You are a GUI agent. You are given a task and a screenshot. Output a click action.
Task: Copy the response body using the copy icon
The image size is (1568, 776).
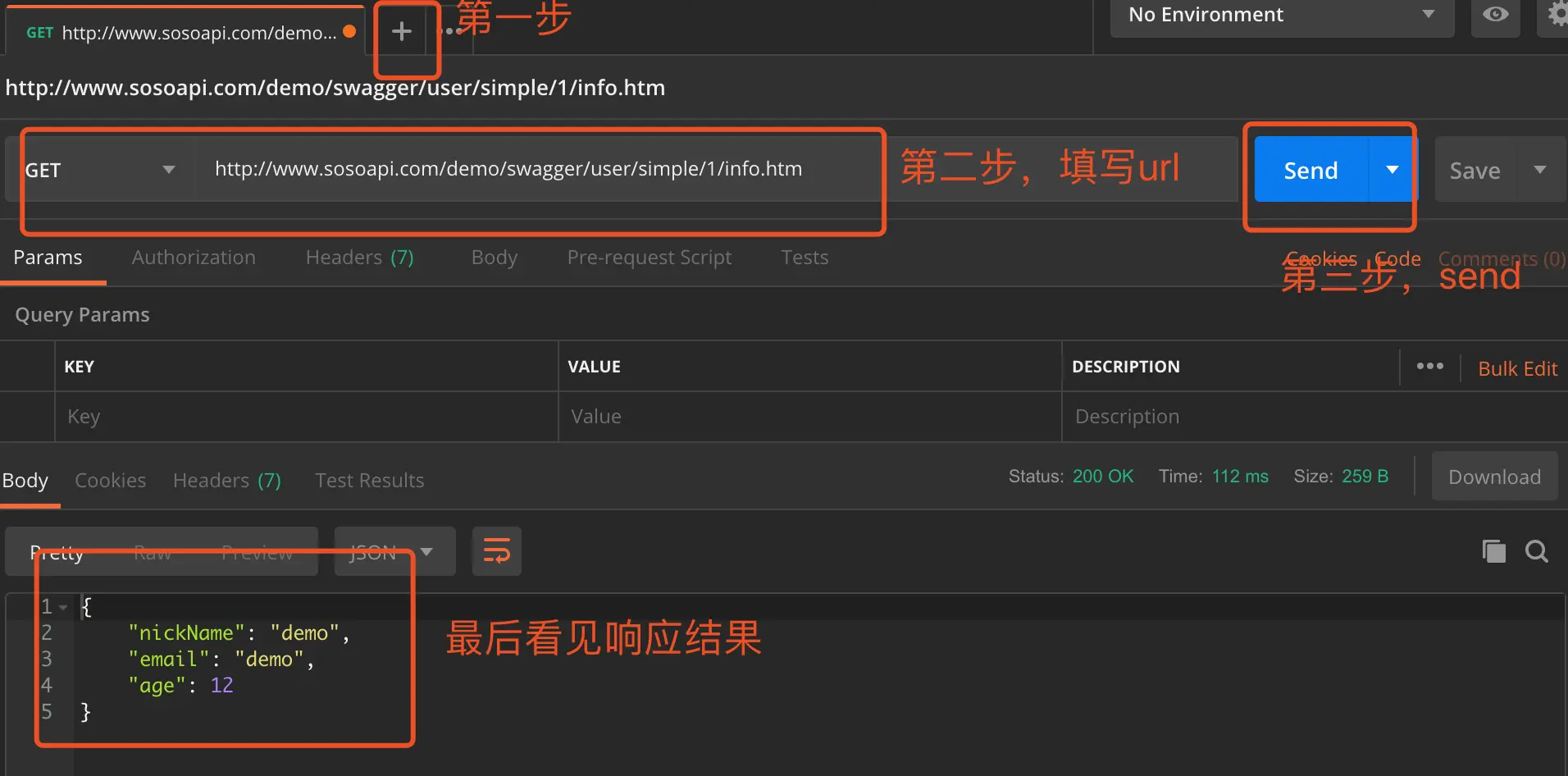pos(1493,550)
